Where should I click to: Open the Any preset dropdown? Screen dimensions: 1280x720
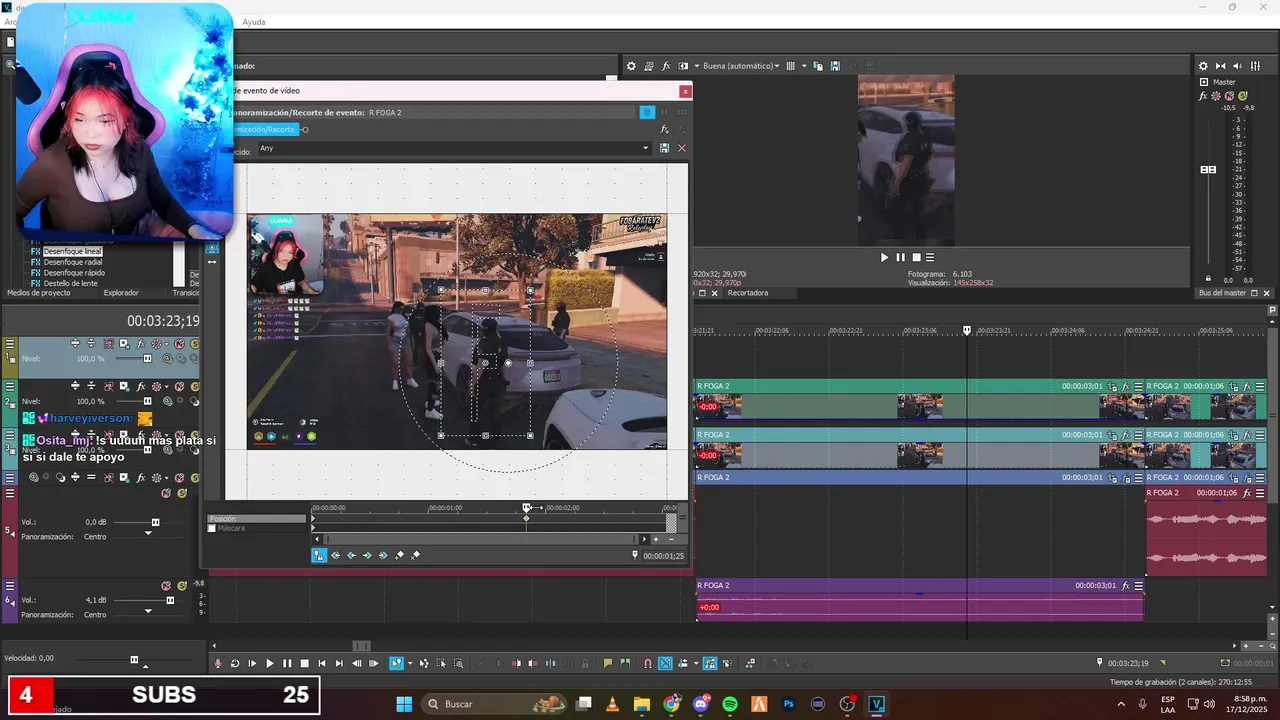coord(645,148)
